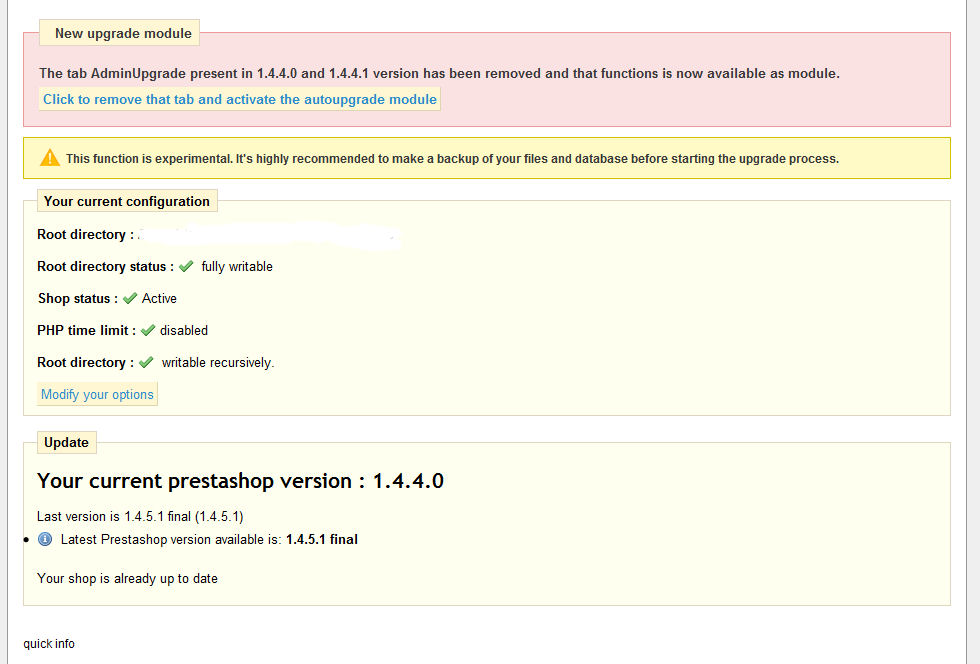Viewport: 980px width, 664px height.
Task: Click the yellow warning triangle icon
Action: (50, 158)
